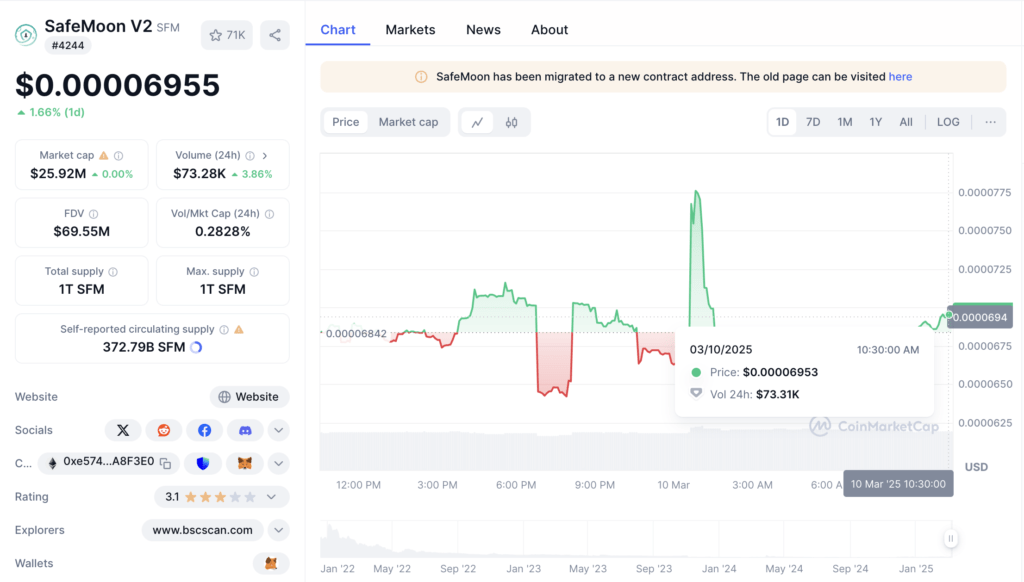The height and width of the screenshot is (582, 1024).
Task: Toggle LOG scale on the chart
Action: click(948, 122)
